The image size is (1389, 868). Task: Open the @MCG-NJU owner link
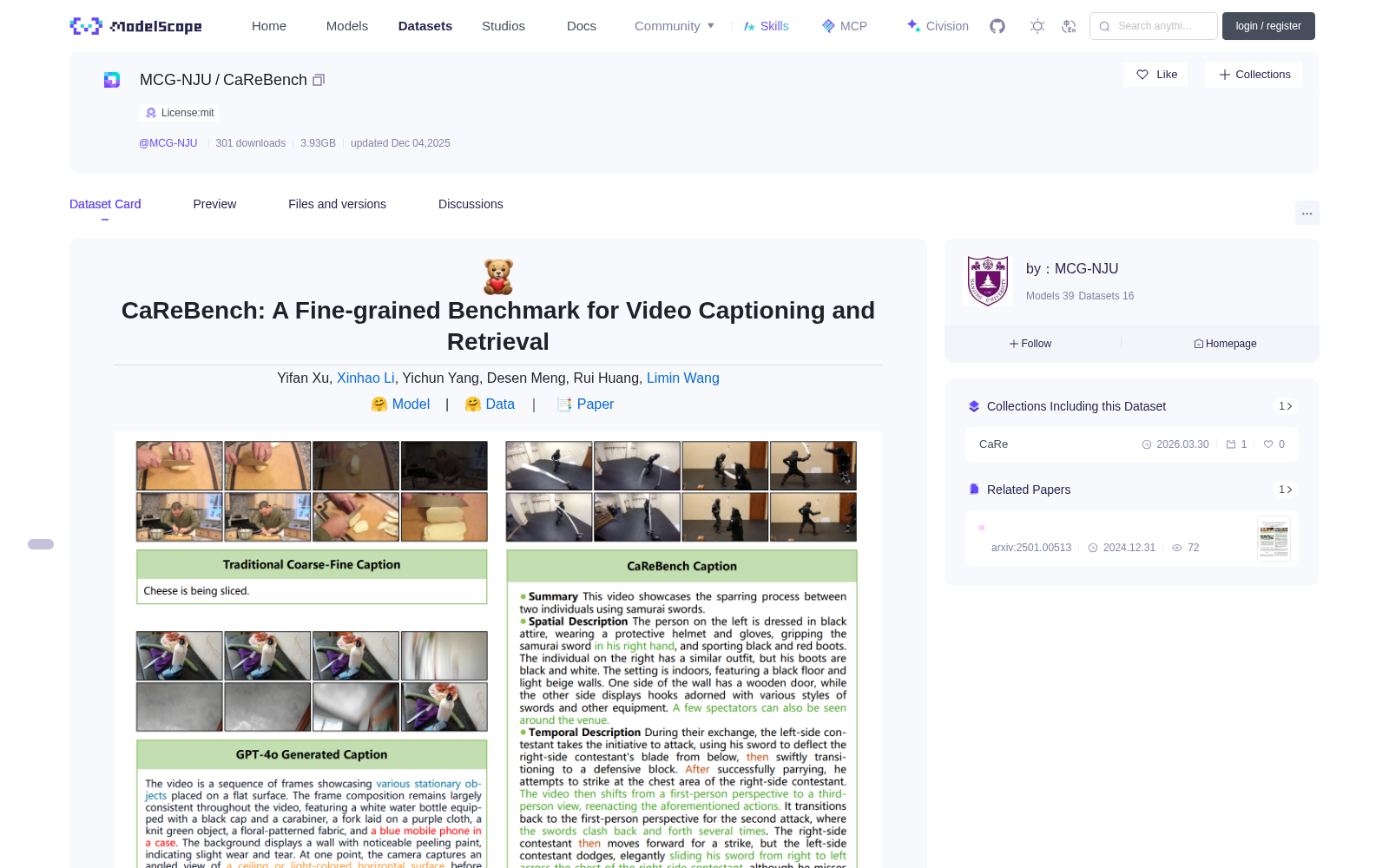tap(168, 143)
